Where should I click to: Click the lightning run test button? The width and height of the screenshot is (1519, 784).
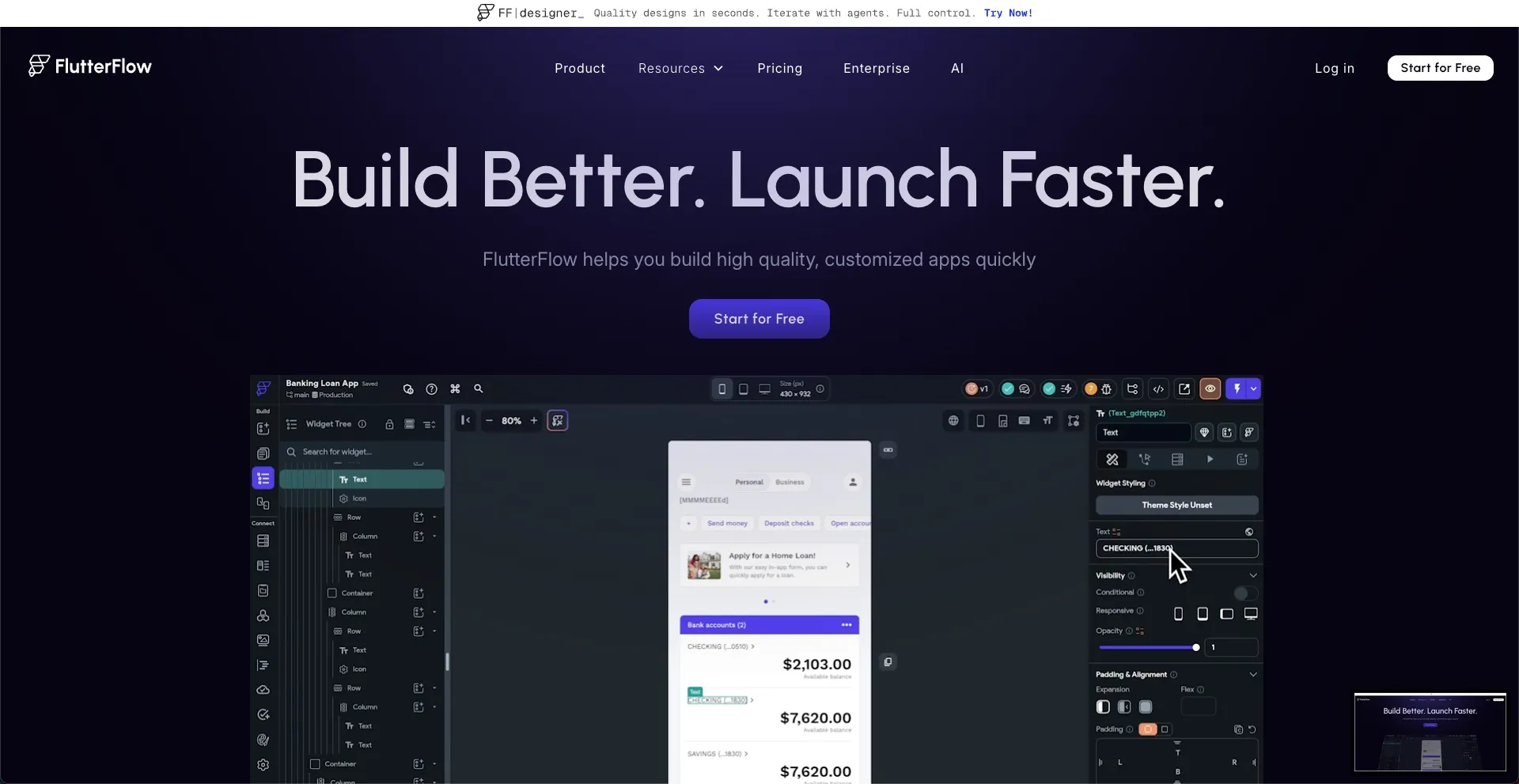pyautogui.click(x=1237, y=388)
